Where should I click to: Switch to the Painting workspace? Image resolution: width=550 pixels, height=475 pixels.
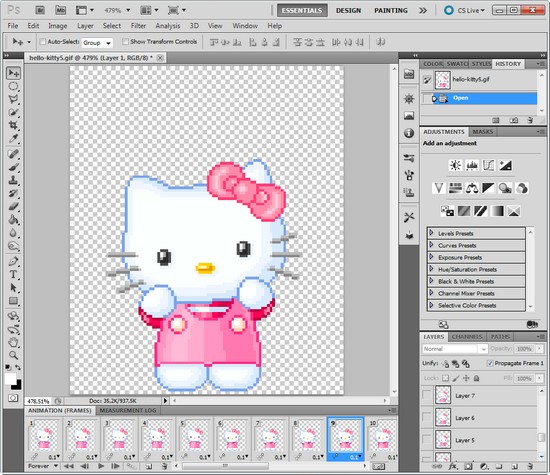click(391, 11)
